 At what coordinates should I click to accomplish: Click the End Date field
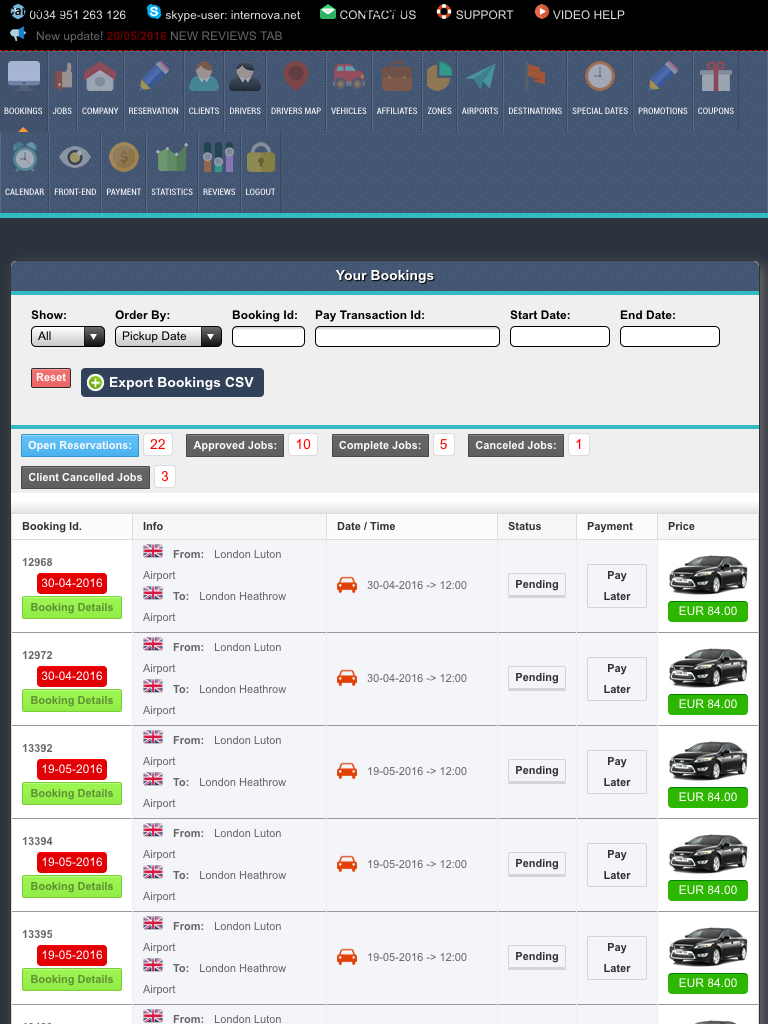click(x=670, y=336)
